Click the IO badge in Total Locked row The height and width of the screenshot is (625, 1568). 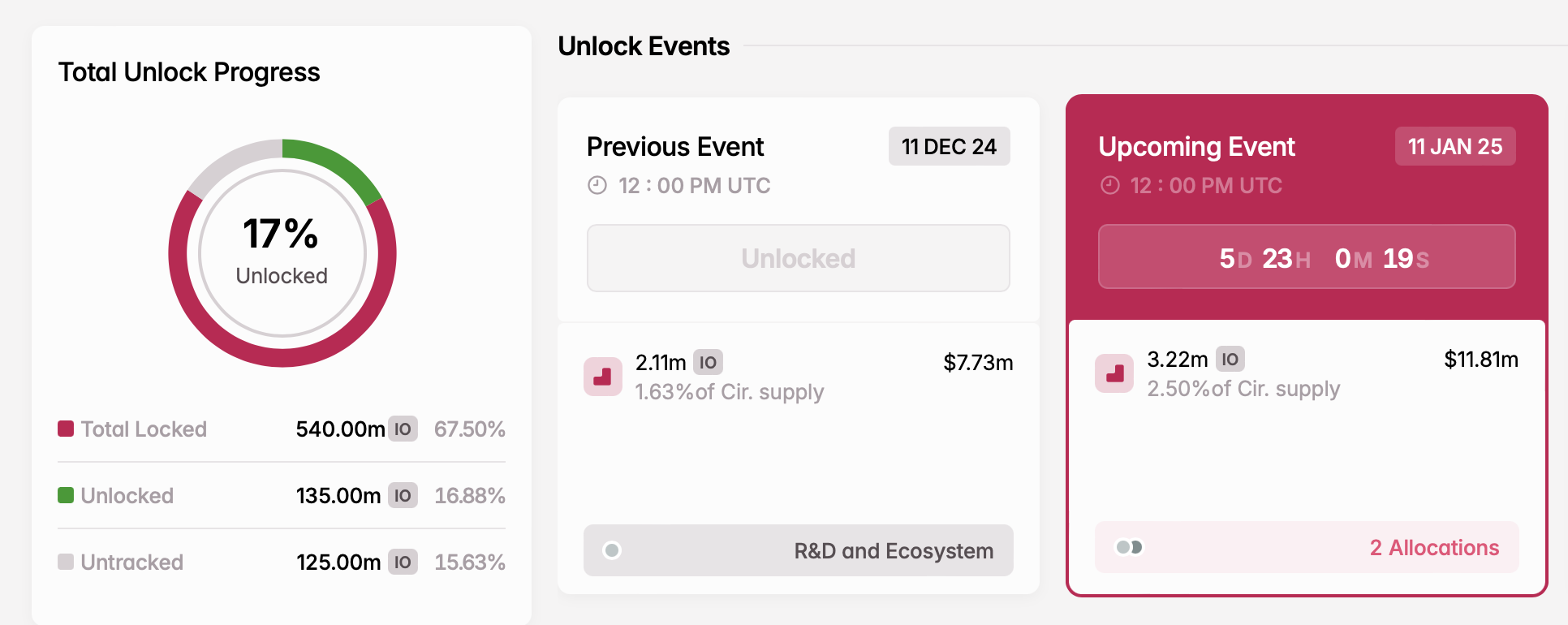(403, 429)
